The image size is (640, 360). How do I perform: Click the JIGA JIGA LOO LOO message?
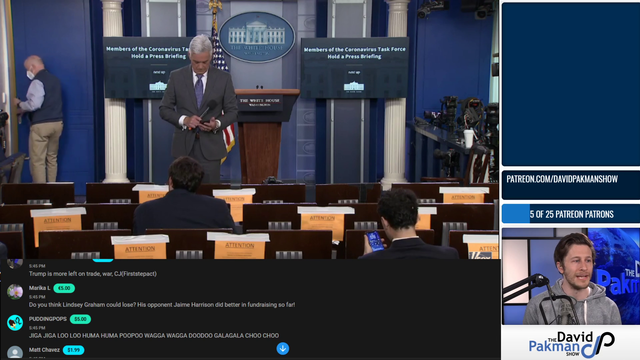[x=154, y=336]
